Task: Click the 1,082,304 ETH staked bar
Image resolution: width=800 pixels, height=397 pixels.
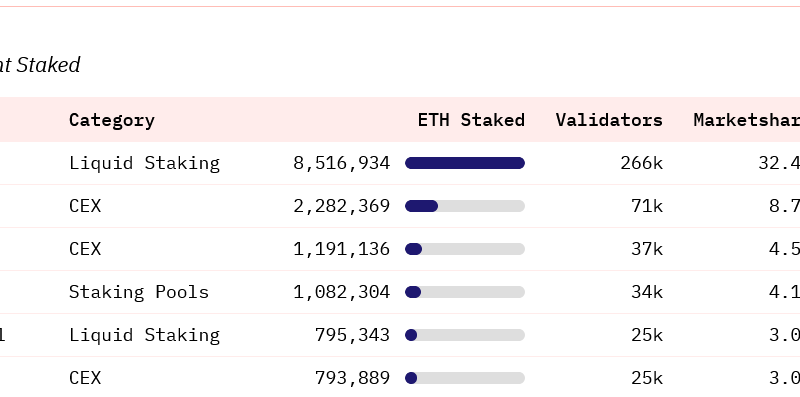Action: tap(465, 292)
